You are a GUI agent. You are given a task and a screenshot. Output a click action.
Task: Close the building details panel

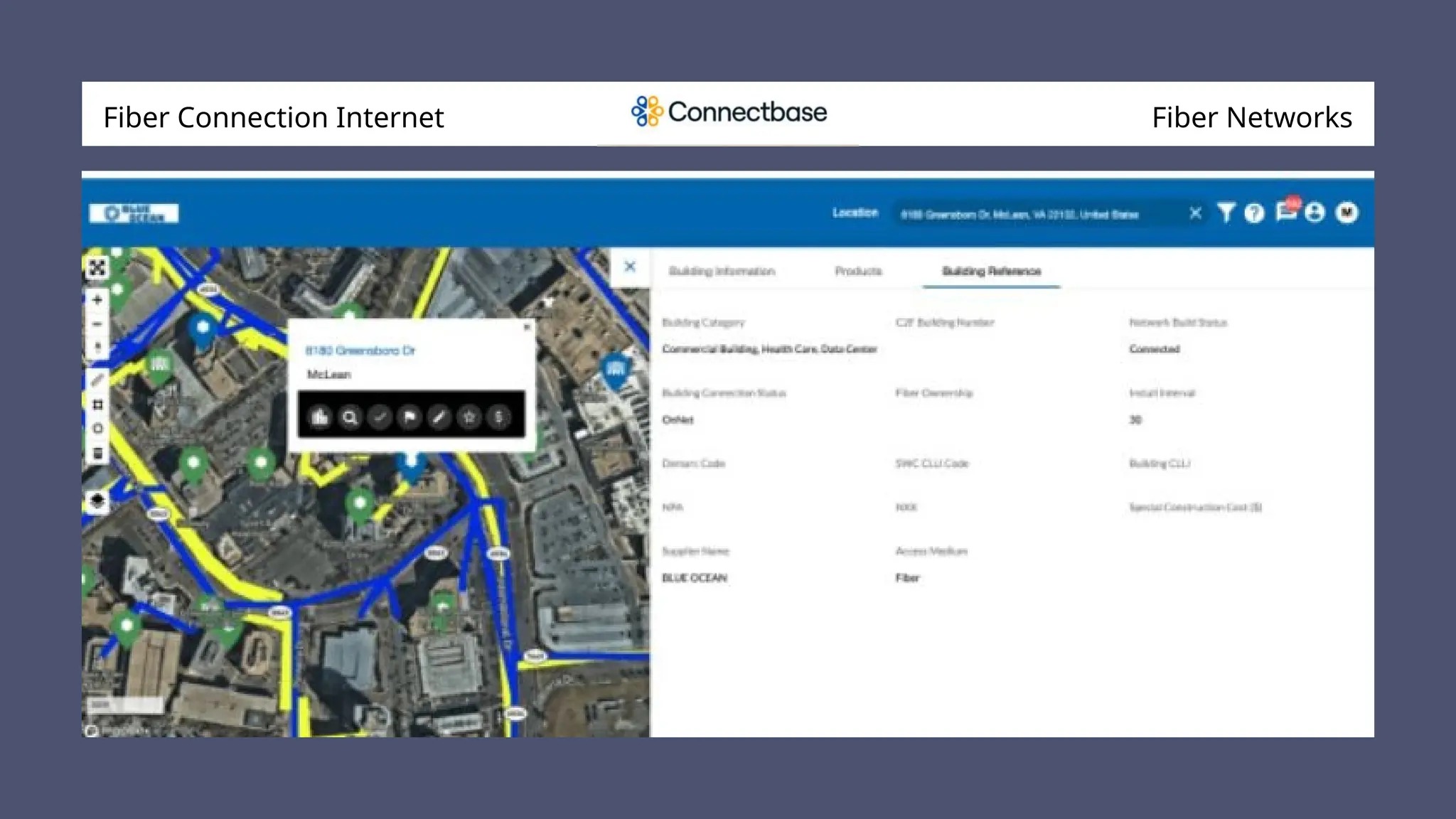coord(630,267)
